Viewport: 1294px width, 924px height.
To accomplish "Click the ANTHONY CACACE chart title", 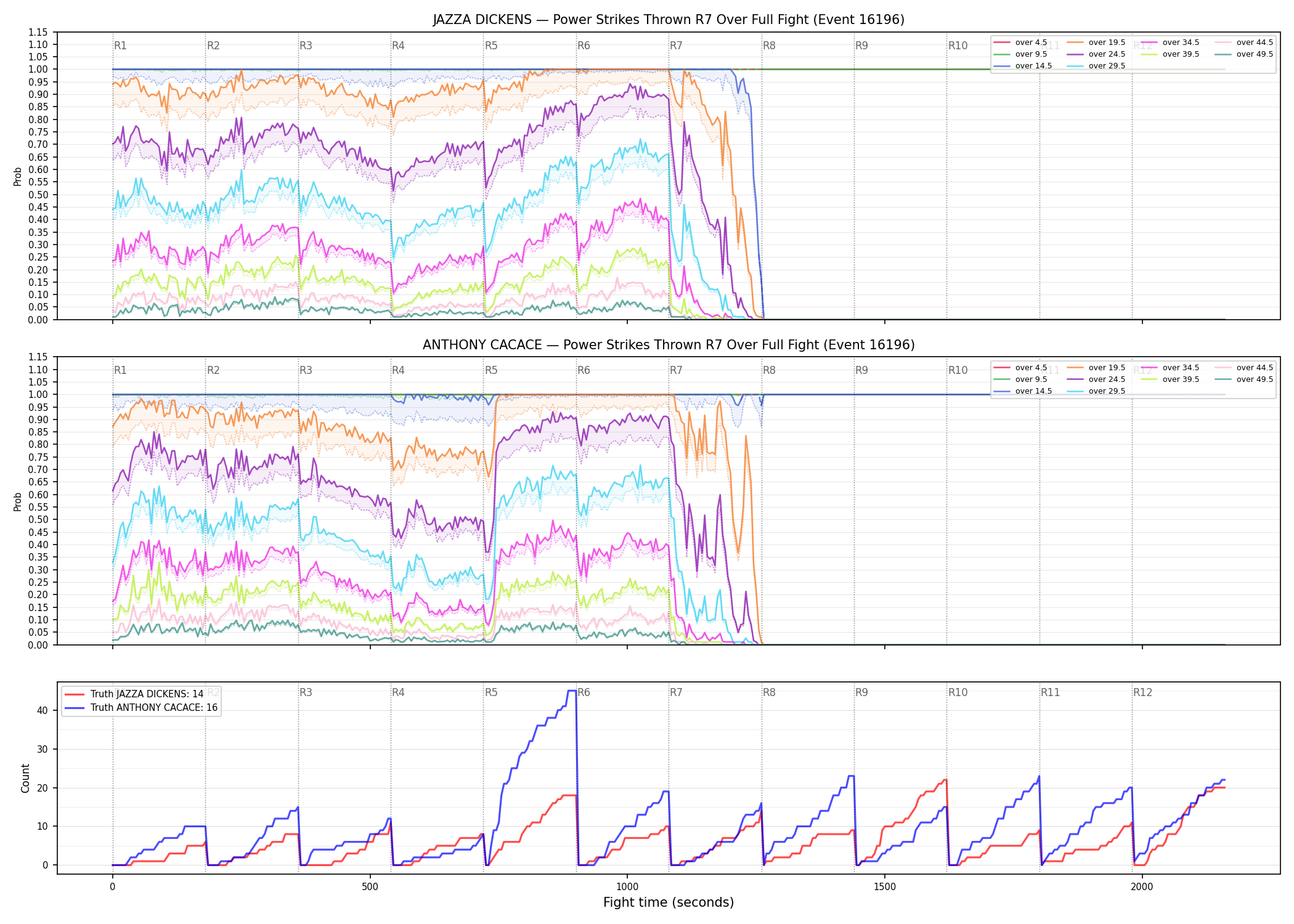I will tap(669, 345).
